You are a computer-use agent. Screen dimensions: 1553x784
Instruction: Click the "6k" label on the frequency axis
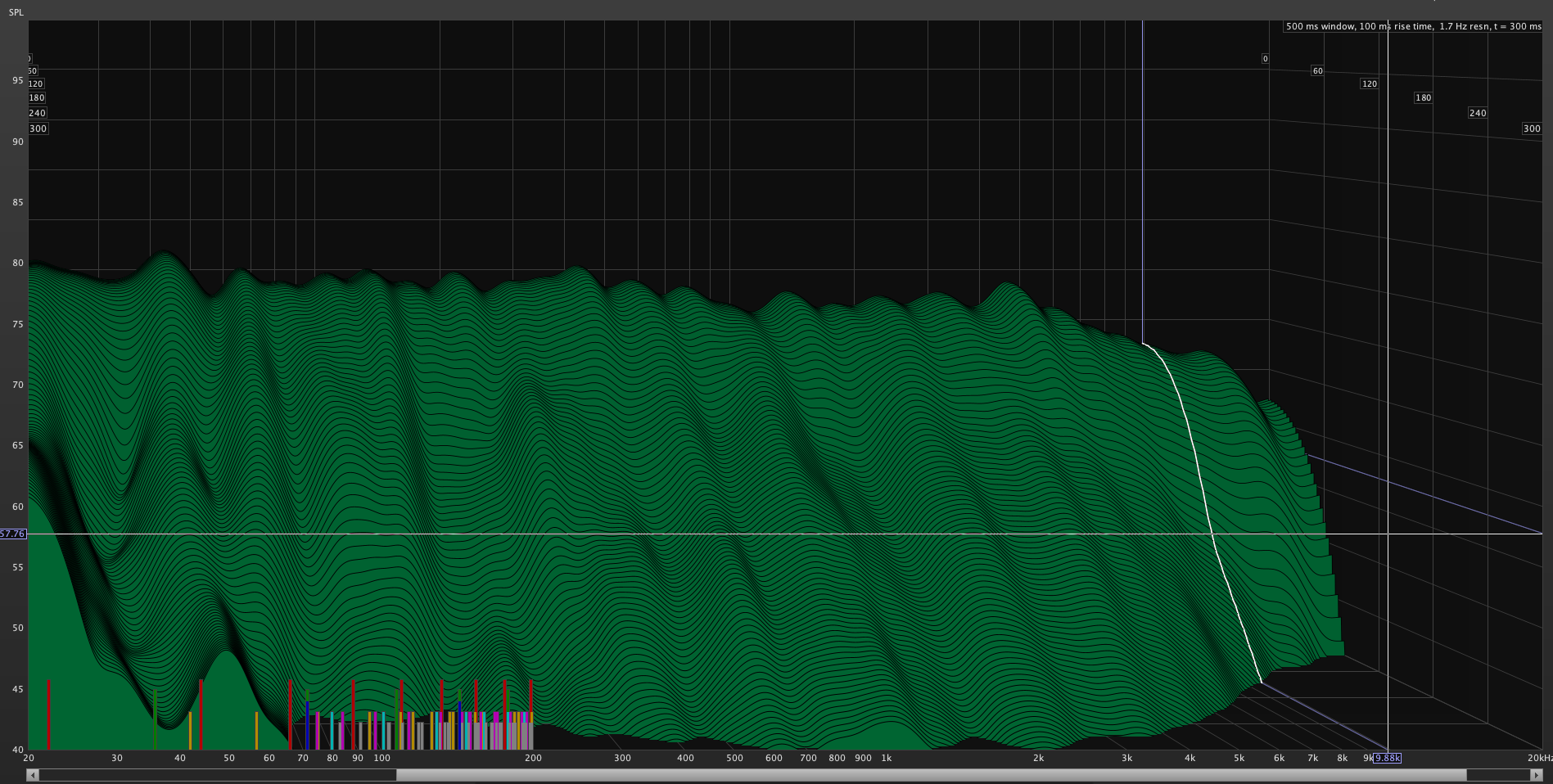click(1280, 758)
